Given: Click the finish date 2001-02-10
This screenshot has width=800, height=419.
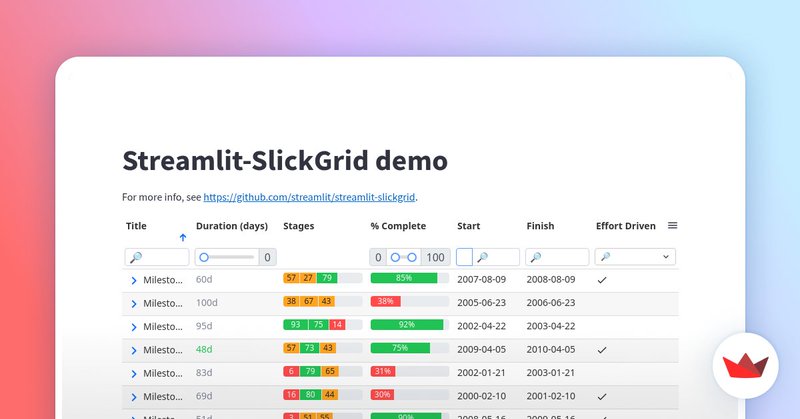Looking at the screenshot, I should (551, 396).
